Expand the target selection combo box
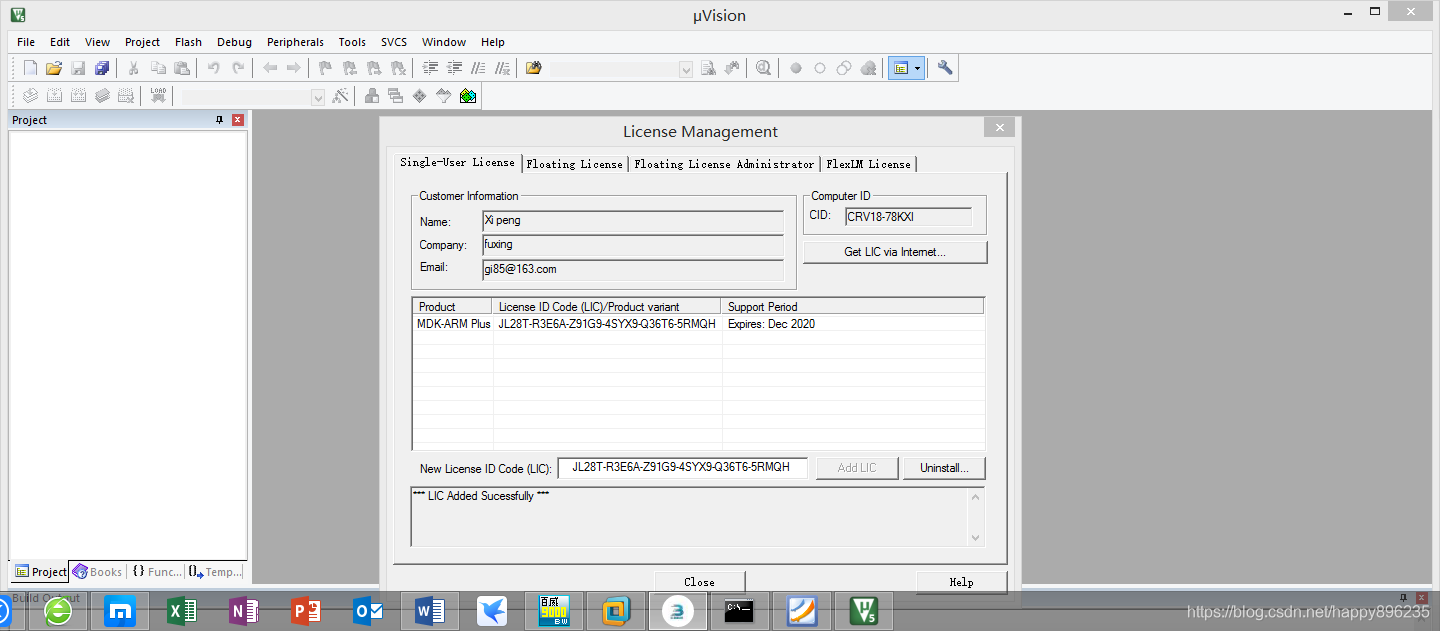Screen dimensions: 1440x631 click(x=318, y=97)
